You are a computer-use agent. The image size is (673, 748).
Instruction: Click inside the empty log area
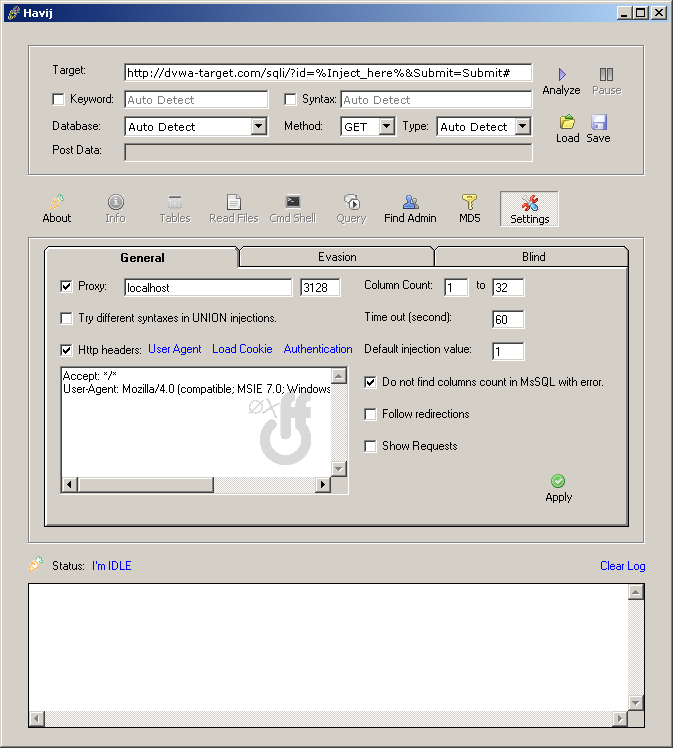pos(328,647)
